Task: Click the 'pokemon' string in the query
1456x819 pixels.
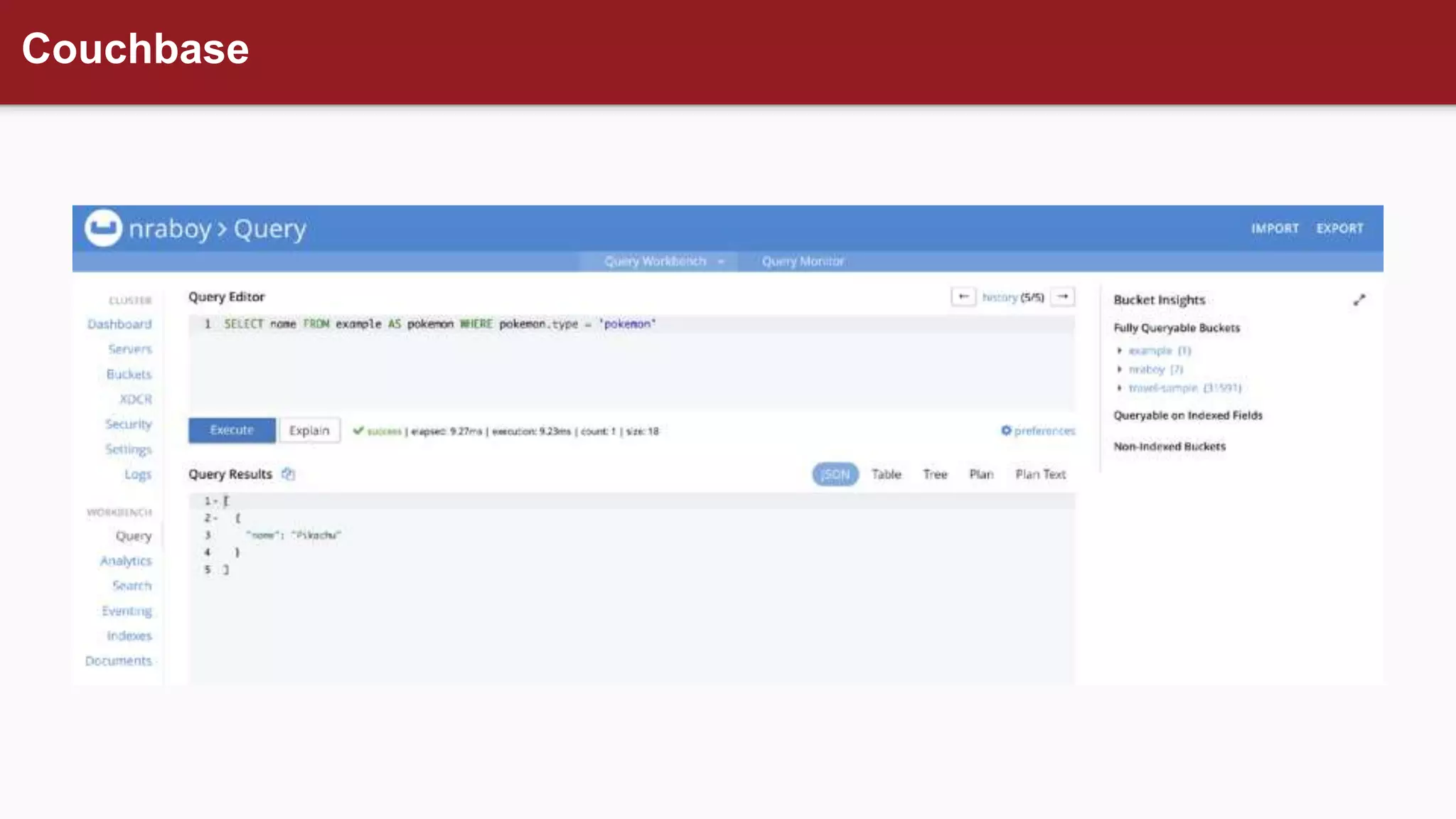Action: pyautogui.click(x=628, y=324)
